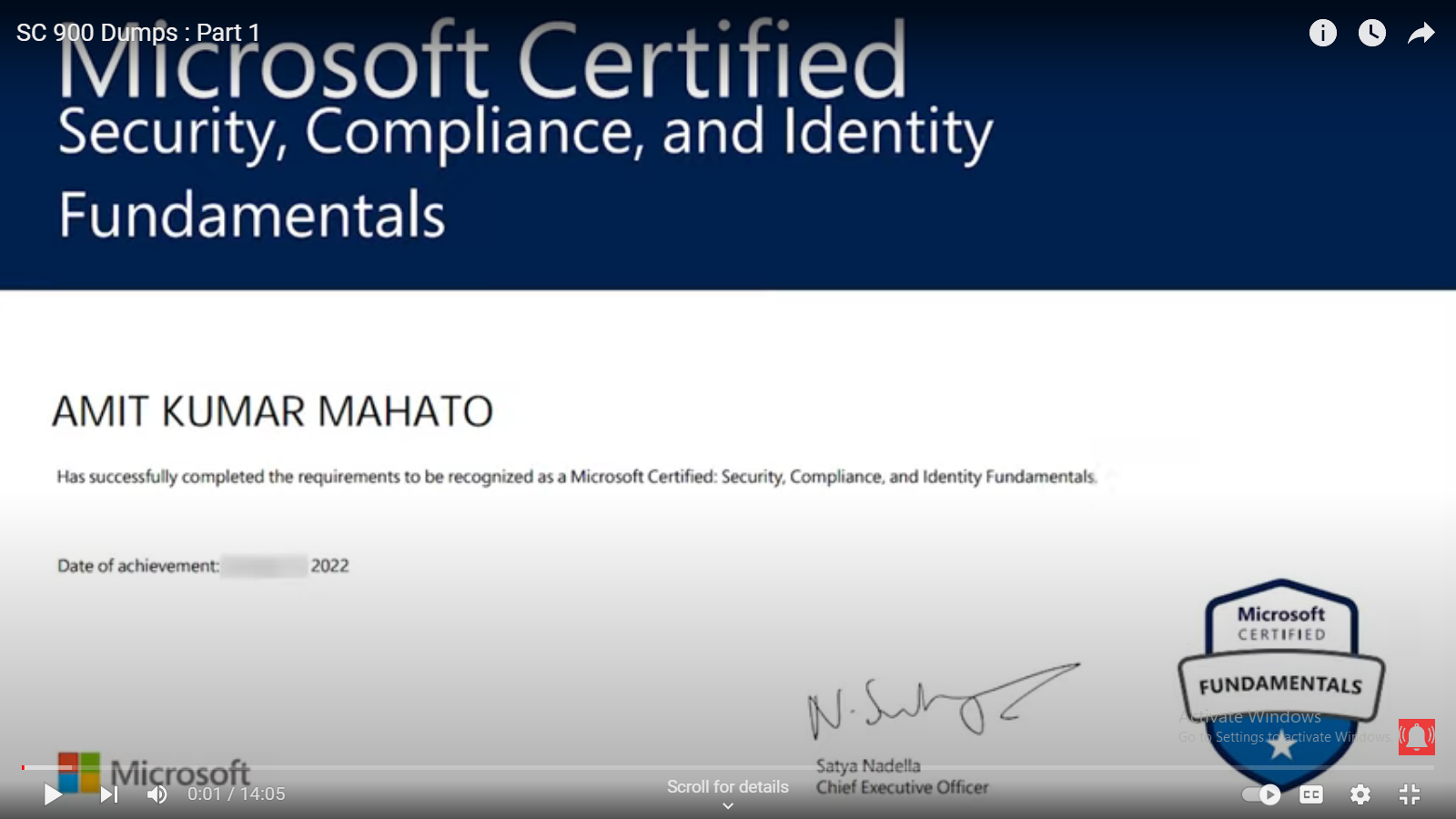Viewport: 1456px width, 819px height.
Task: Toggle the autoplay switch
Action: [x=1261, y=794]
